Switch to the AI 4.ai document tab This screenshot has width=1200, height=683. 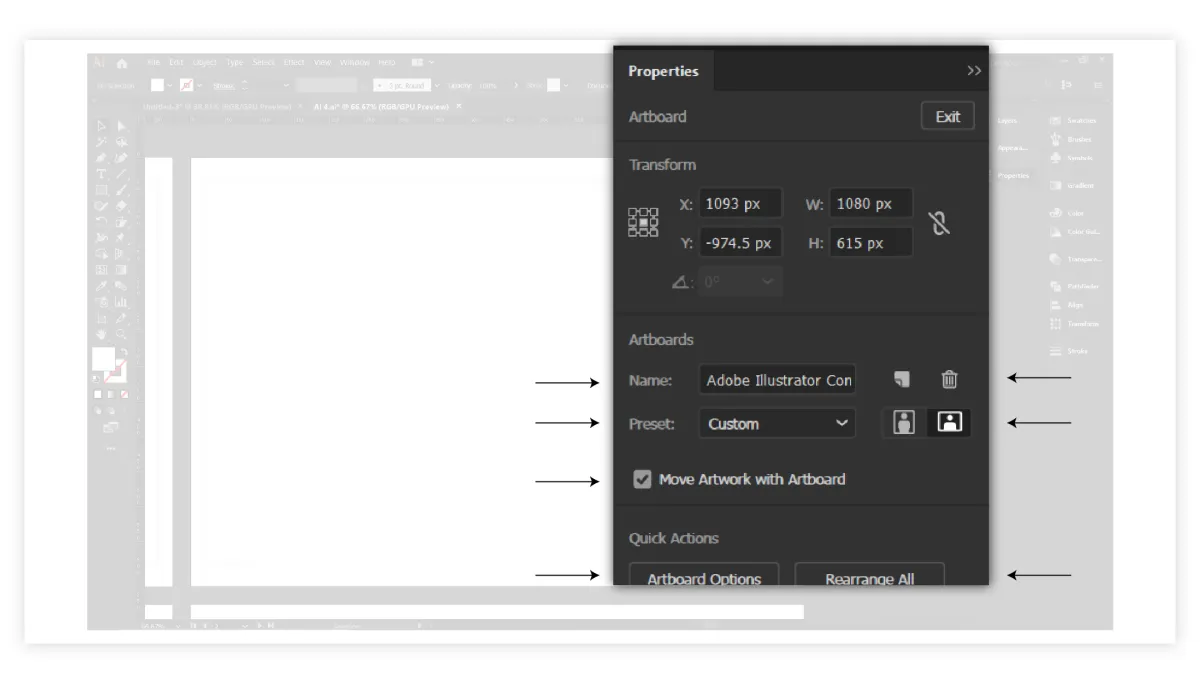(x=381, y=106)
